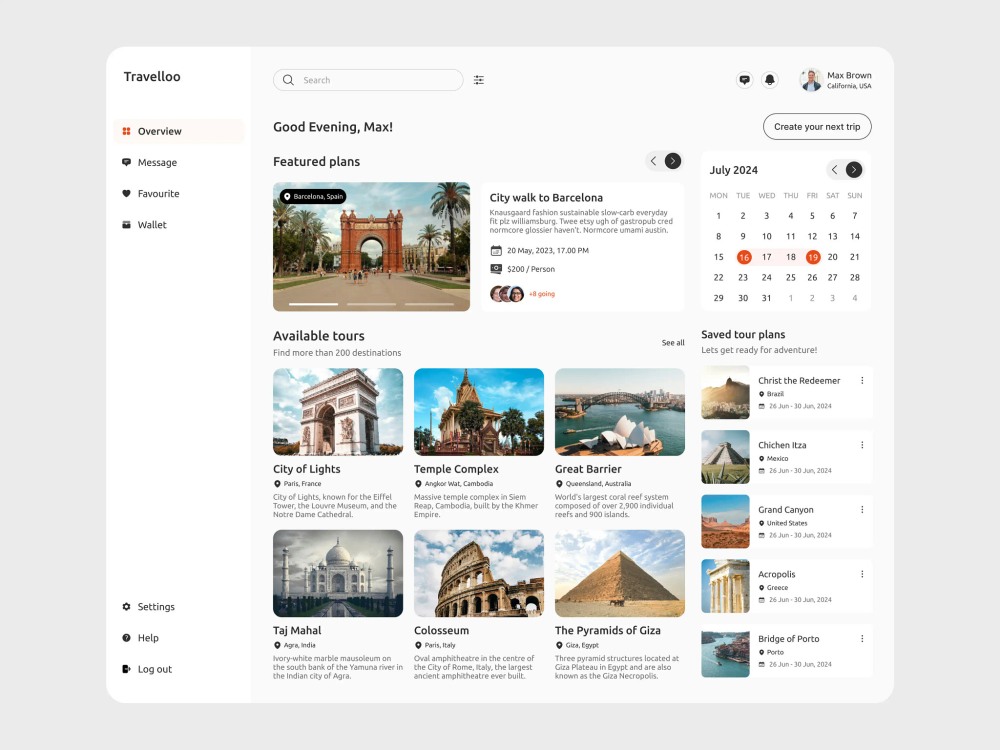Click the Favourite heart icon in sidebar
Viewport: 1000px width, 750px height.
(126, 194)
